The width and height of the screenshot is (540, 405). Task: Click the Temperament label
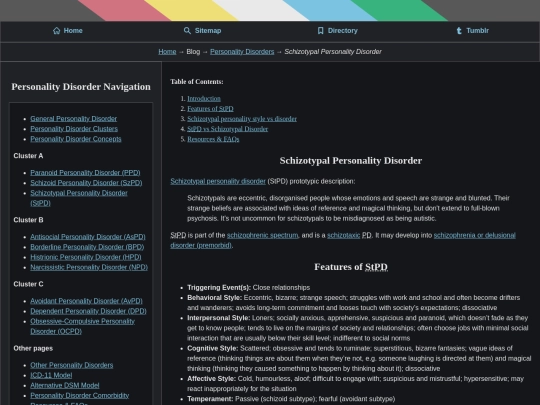[x=210, y=399]
